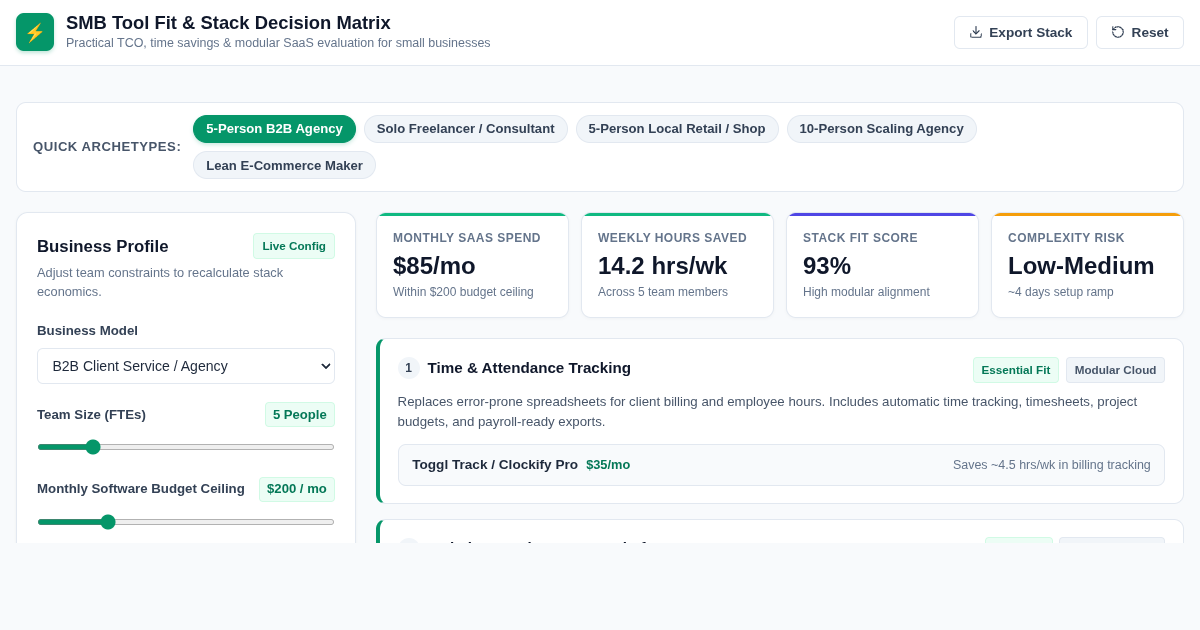Click the '$35/mo' price text
The image size is (1200, 630).
point(608,465)
